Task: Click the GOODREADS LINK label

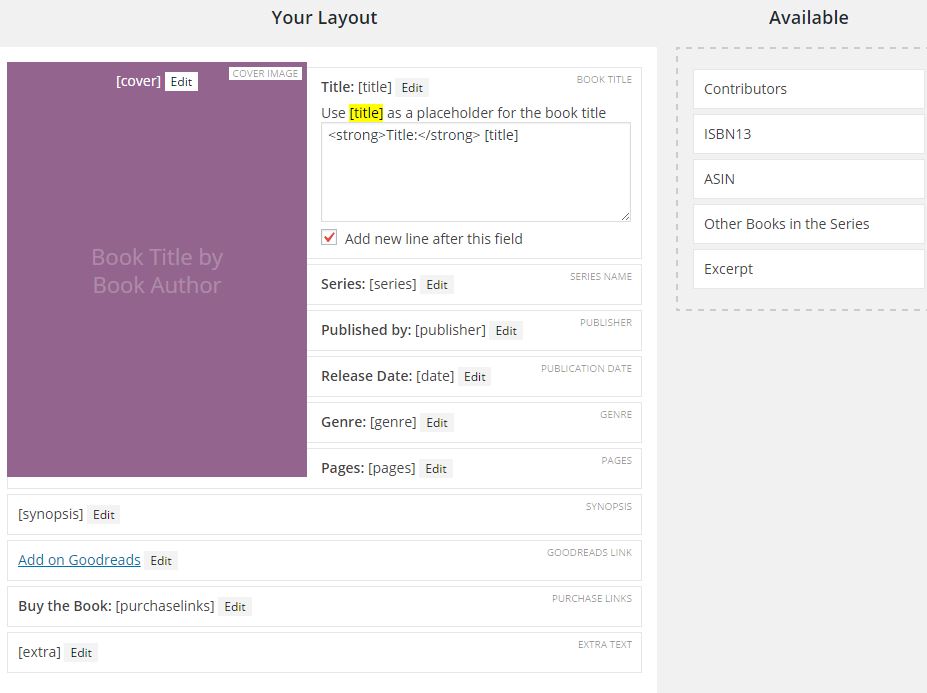Action: (x=589, y=552)
